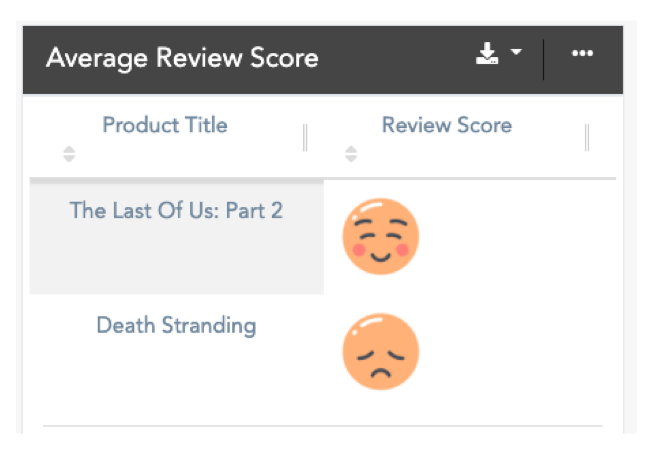The width and height of the screenshot is (650, 461).
Task: Click the sad frowning face emoji
Action: [x=380, y=351]
